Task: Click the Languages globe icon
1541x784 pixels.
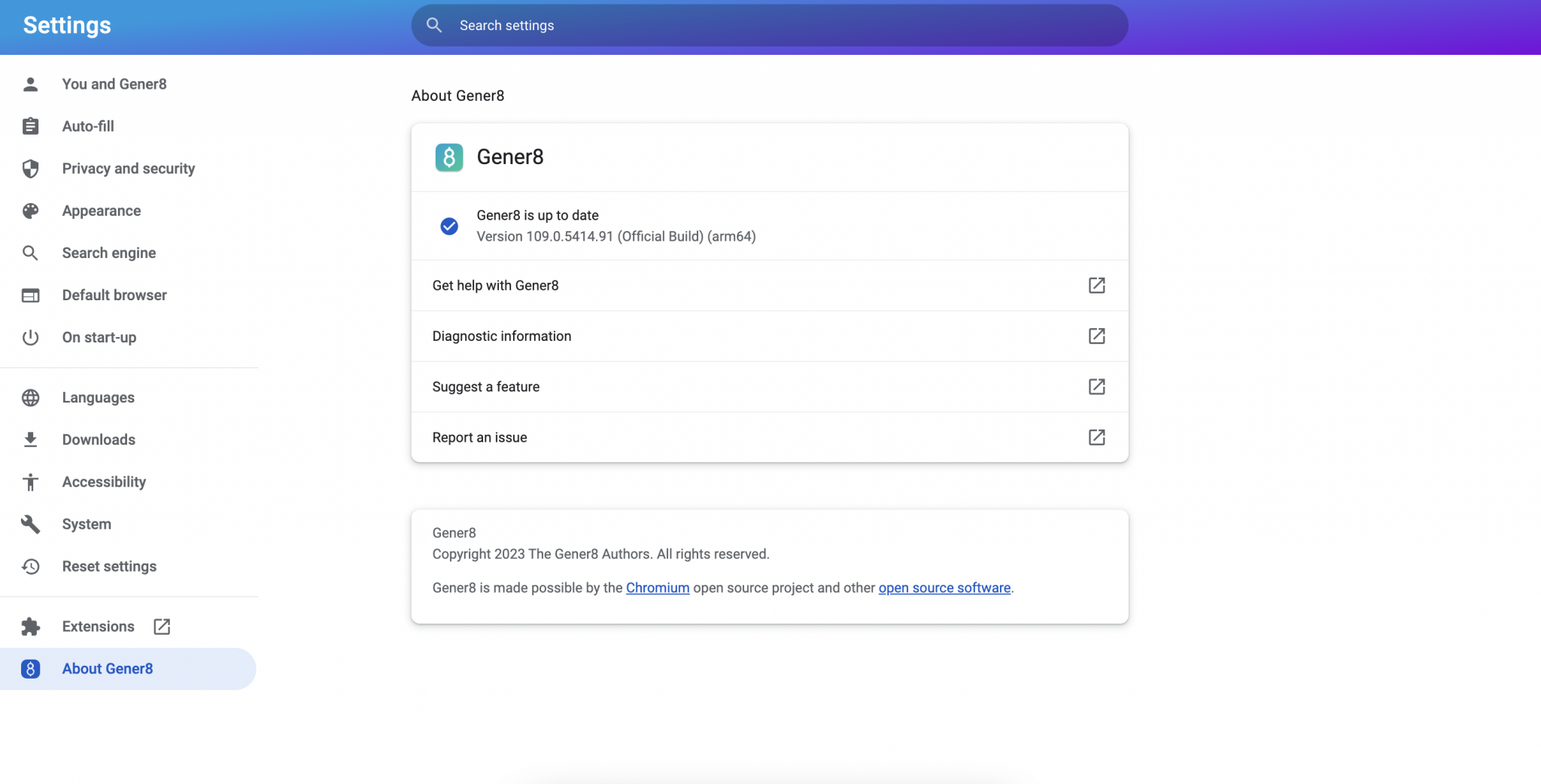Action: point(31,397)
